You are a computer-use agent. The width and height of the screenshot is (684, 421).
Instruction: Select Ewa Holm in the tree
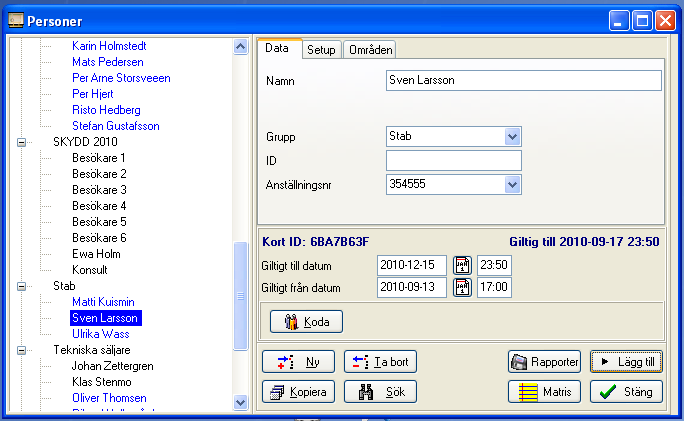coord(96,254)
